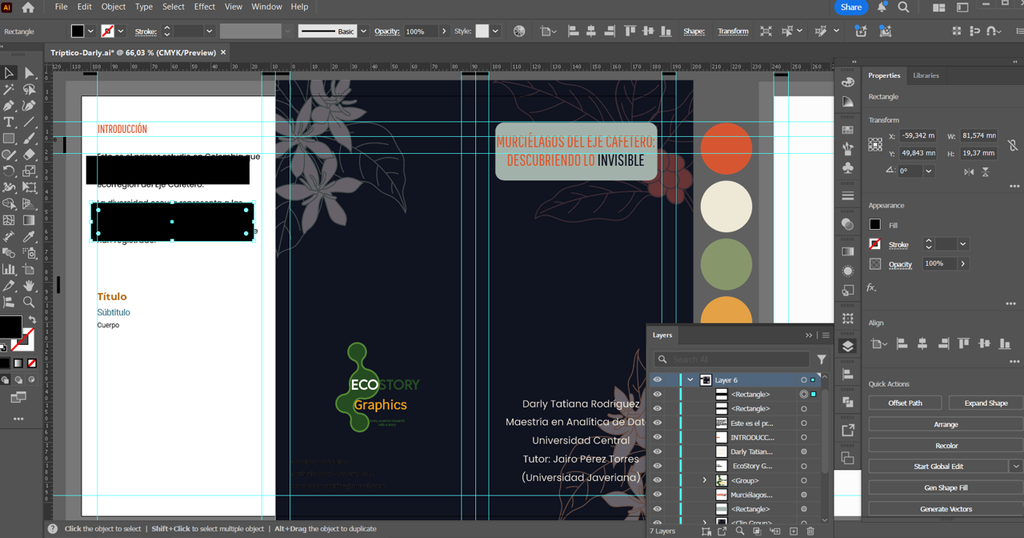Open the Effect menu
This screenshot has width=1024, height=538.
pos(204,7)
